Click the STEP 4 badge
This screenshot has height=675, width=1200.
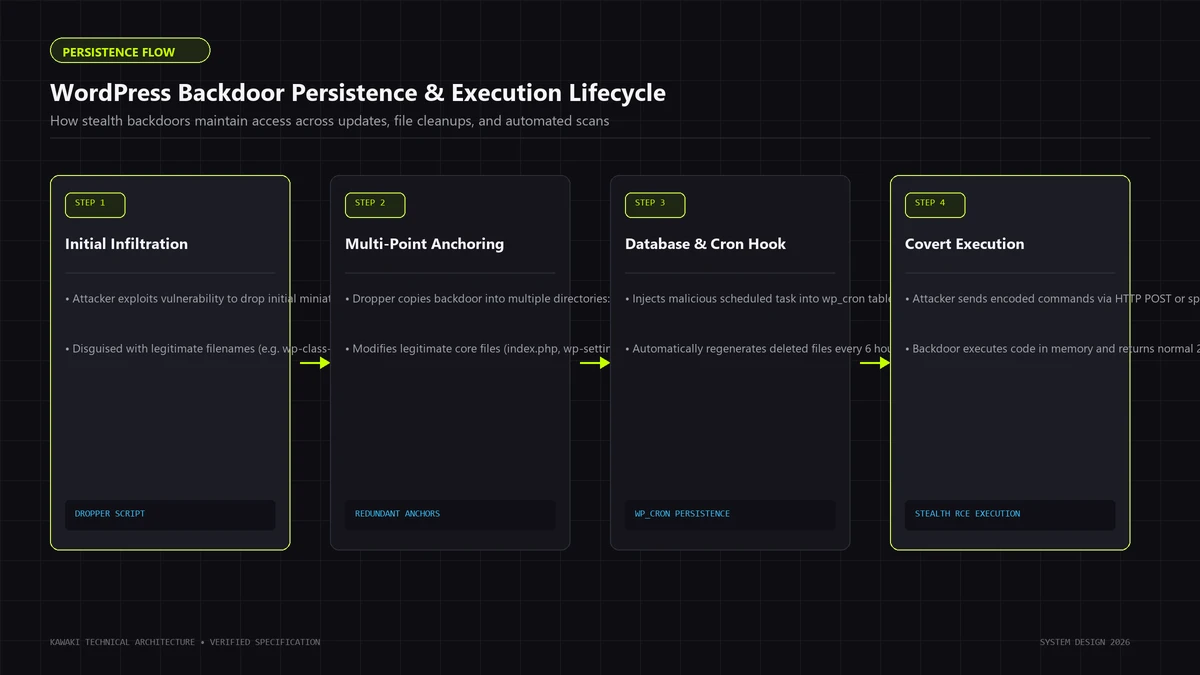pos(935,204)
